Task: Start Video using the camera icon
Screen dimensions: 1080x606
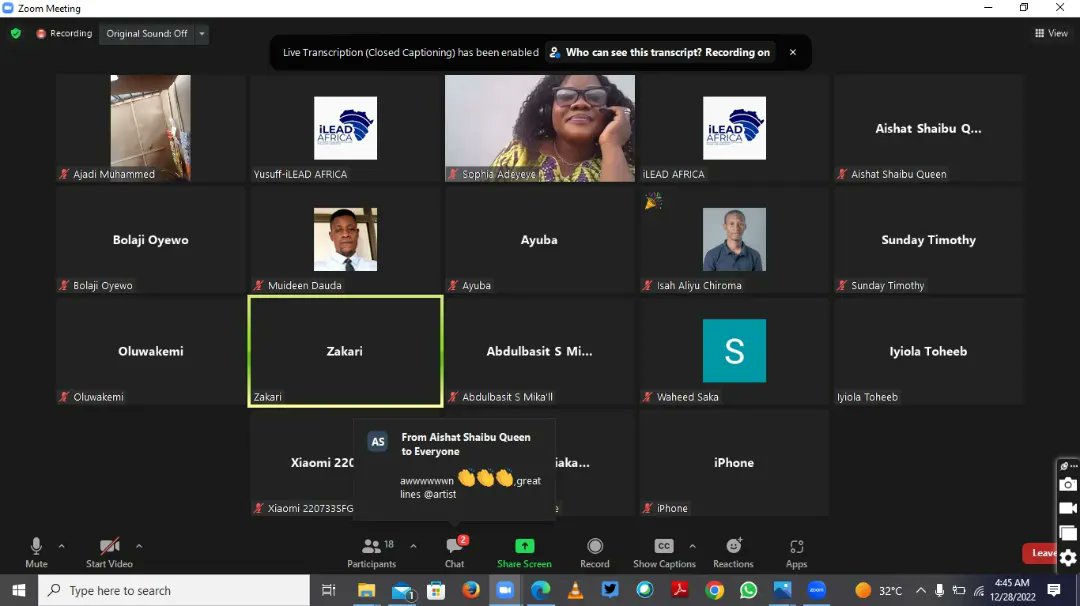Action: pos(109,552)
